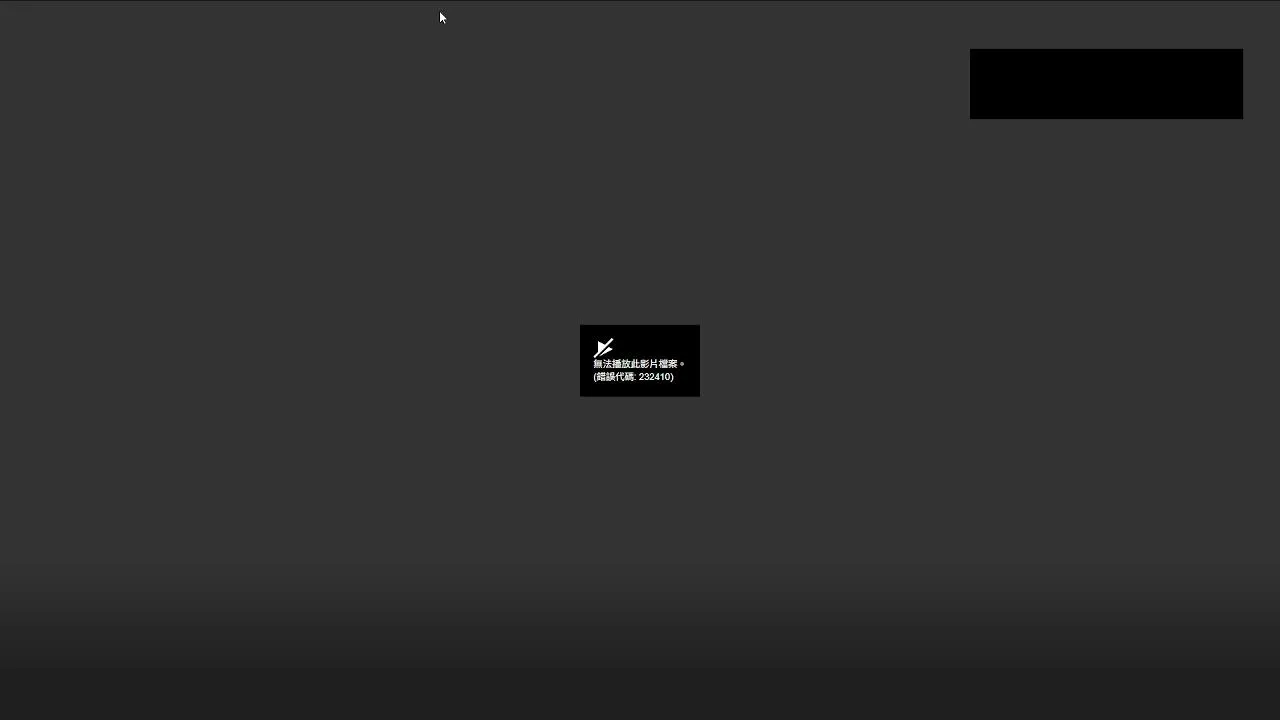Click the crossed-out play error icon
Viewport: 1280px width, 720px height.
603,347
